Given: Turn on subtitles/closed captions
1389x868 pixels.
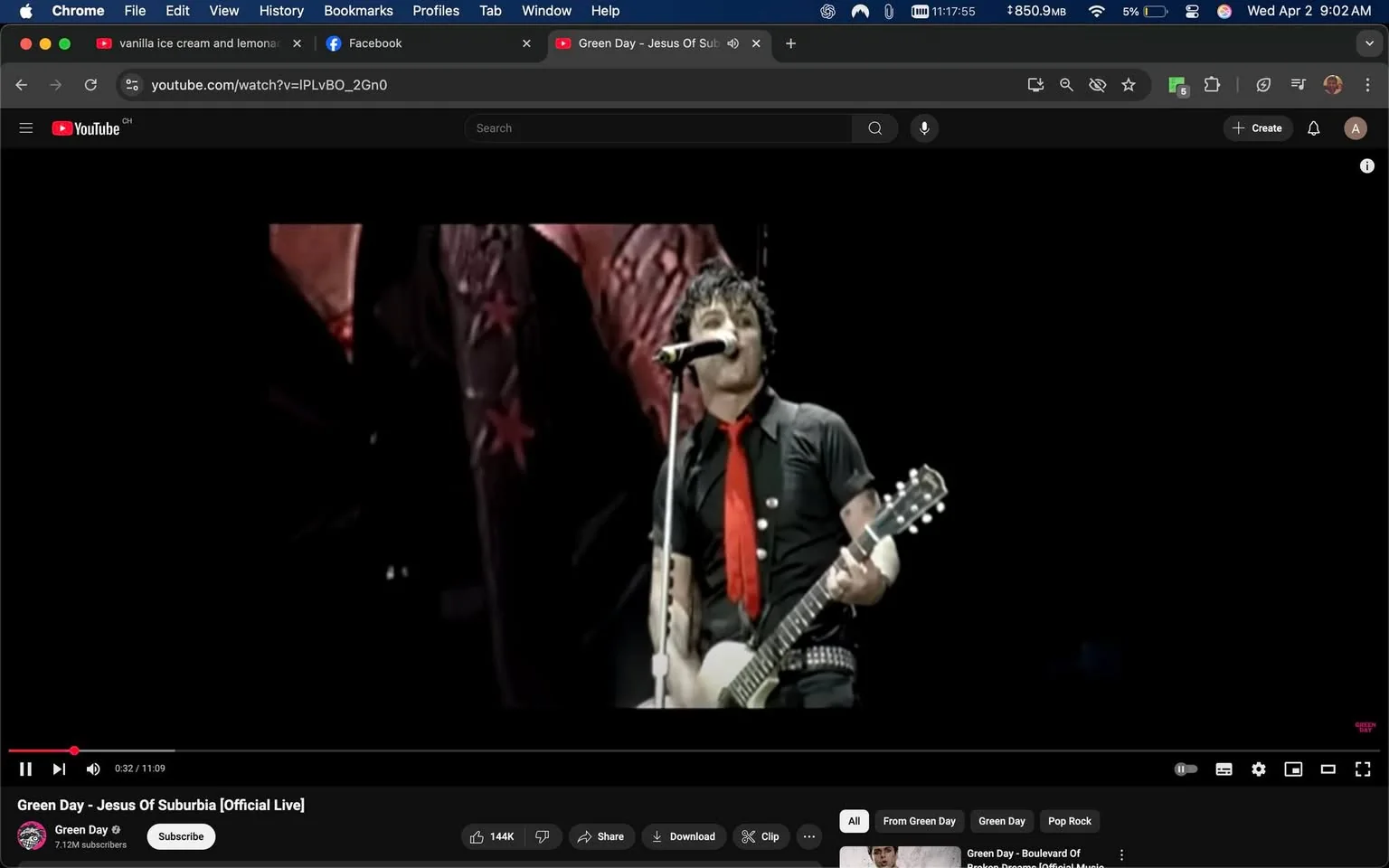Looking at the screenshot, I should 1224,769.
